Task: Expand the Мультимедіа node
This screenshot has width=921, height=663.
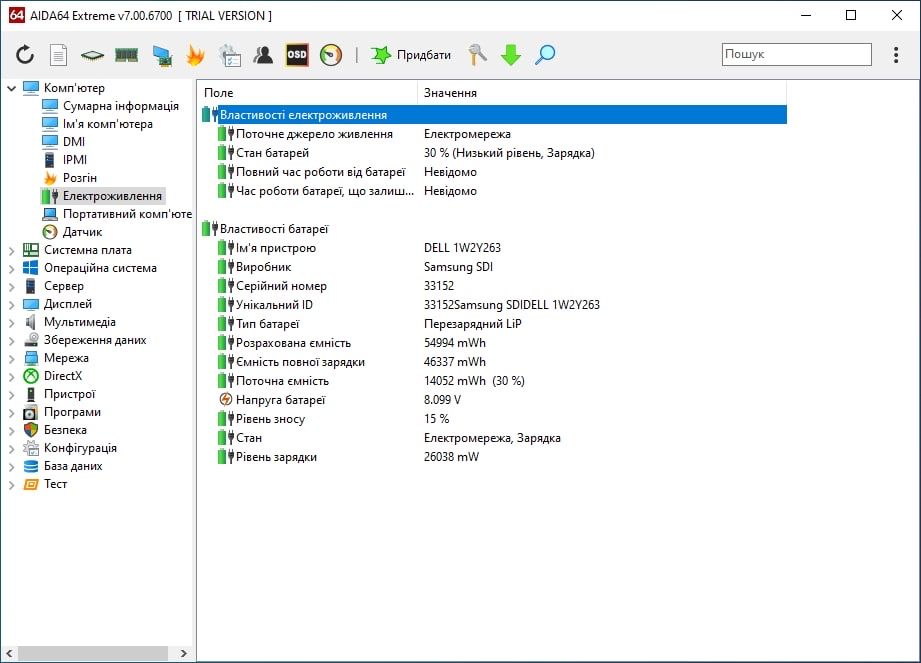Action: [11, 323]
